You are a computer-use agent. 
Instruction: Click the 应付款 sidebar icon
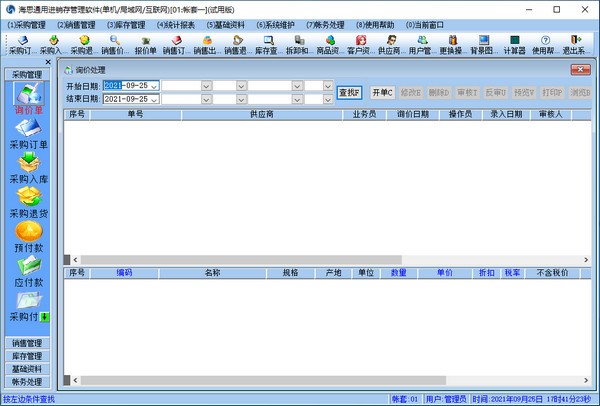pos(28,267)
